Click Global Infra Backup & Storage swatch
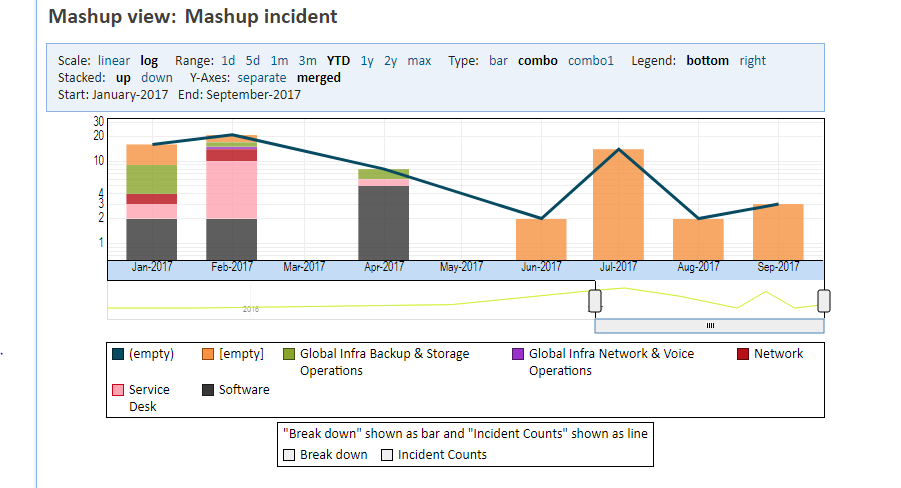This screenshot has height=488, width=901. coord(290,354)
